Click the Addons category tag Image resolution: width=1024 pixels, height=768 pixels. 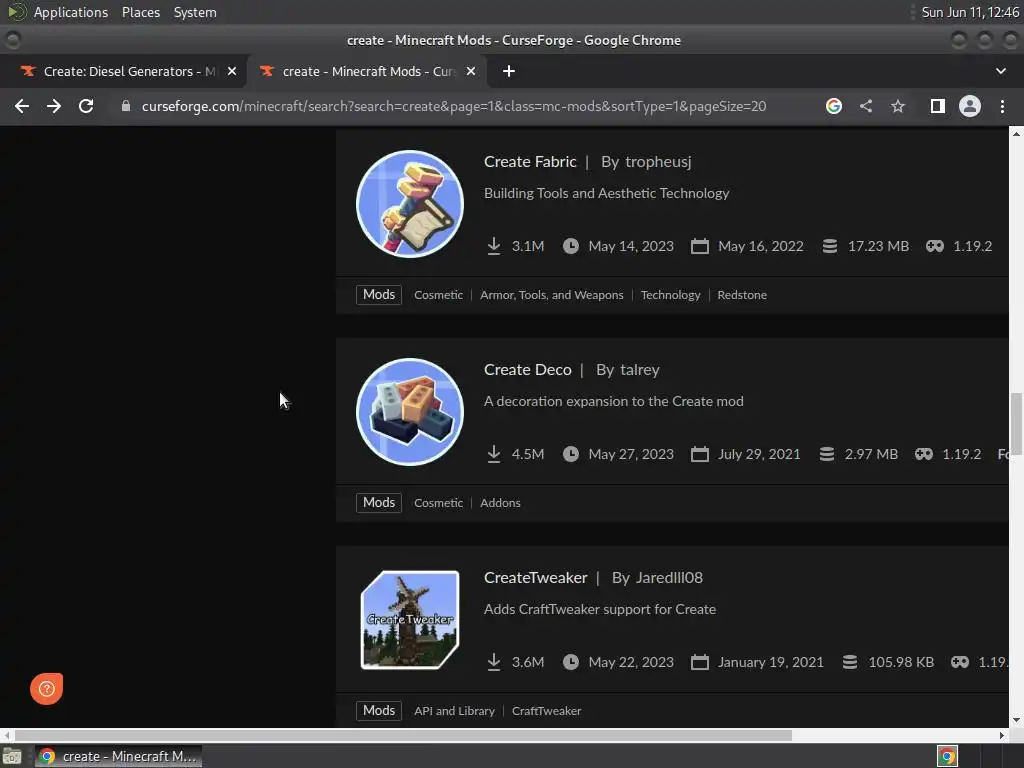[x=500, y=503]
